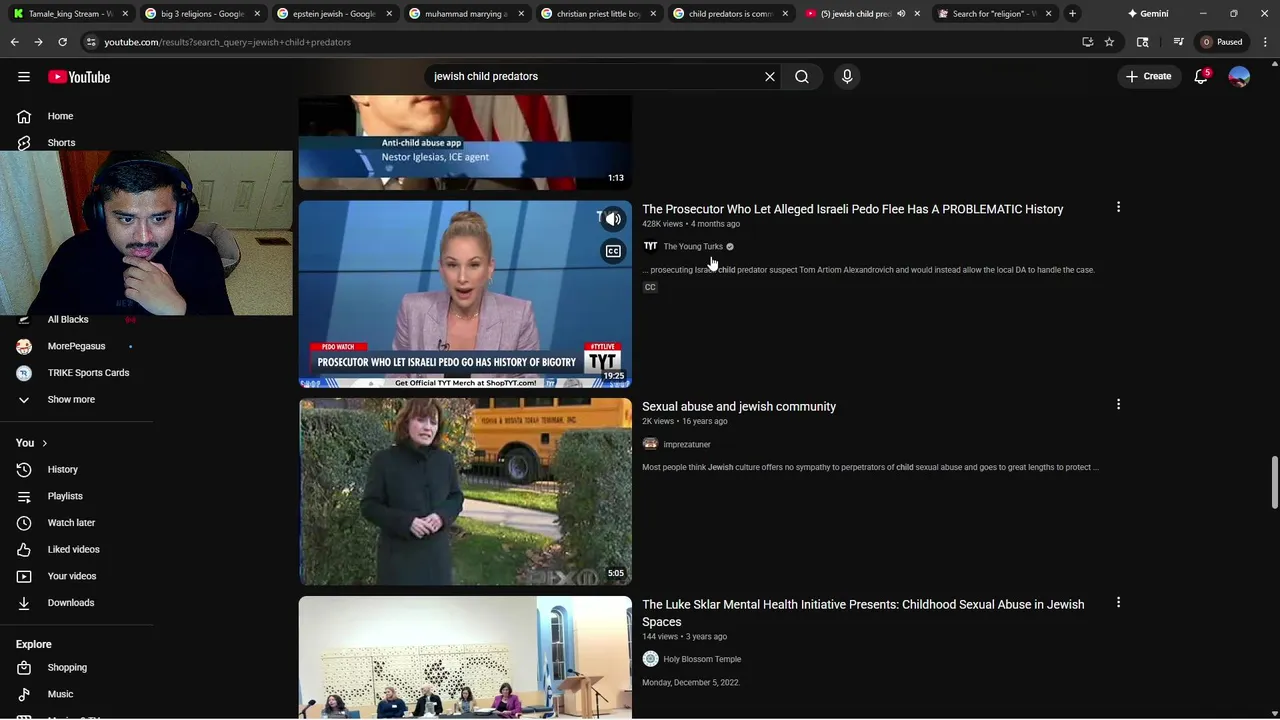Screen dimensions: 1280x720
Task: Click the magnifier search button
Action: 802,76
